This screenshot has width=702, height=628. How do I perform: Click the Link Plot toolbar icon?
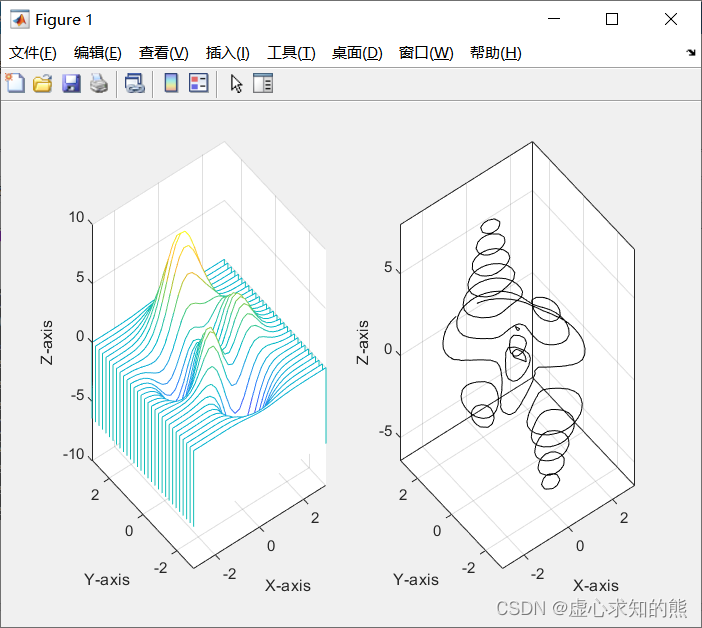(135, 83)
